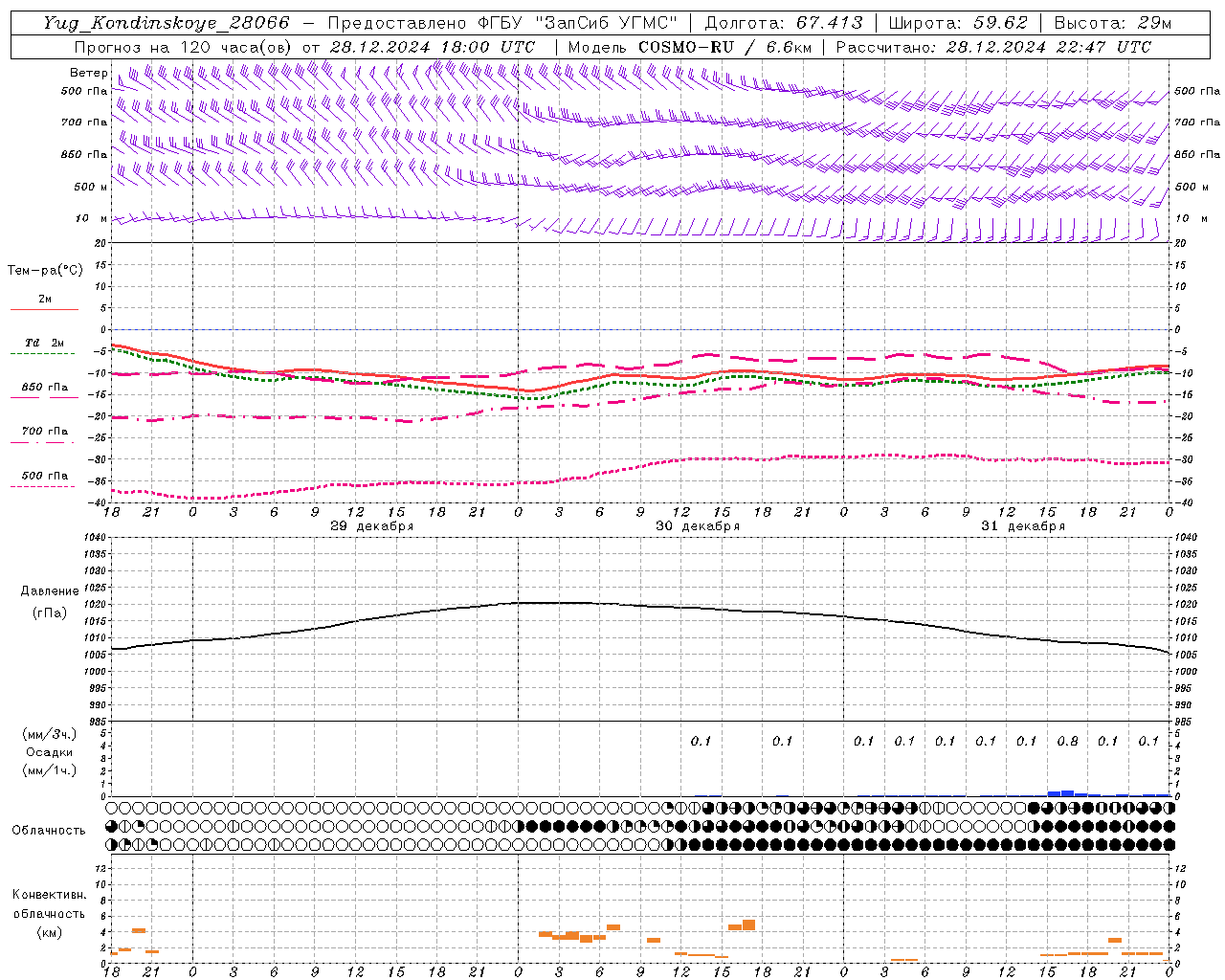Image resolution: width=1225 pixels, height=980 pixels.
Task: Click the 500 м wind level label on left
Action: [x=91, y=187]
